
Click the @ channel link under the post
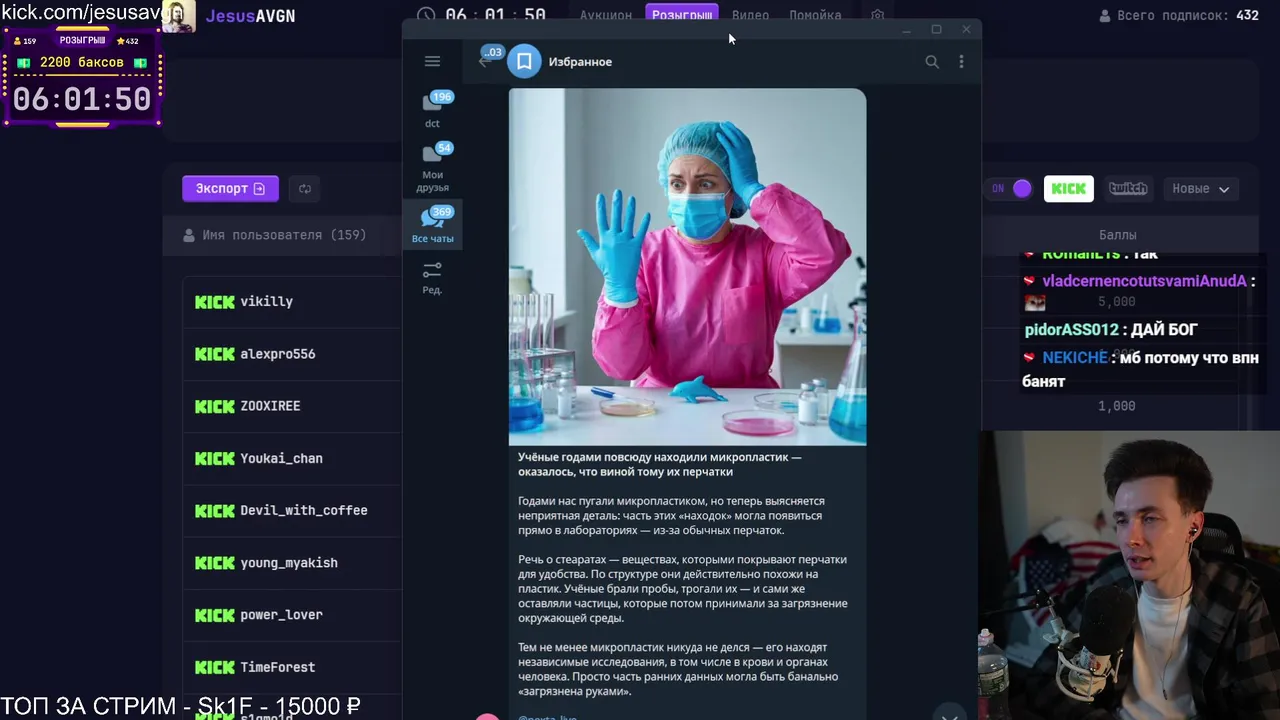pos(547,717)
